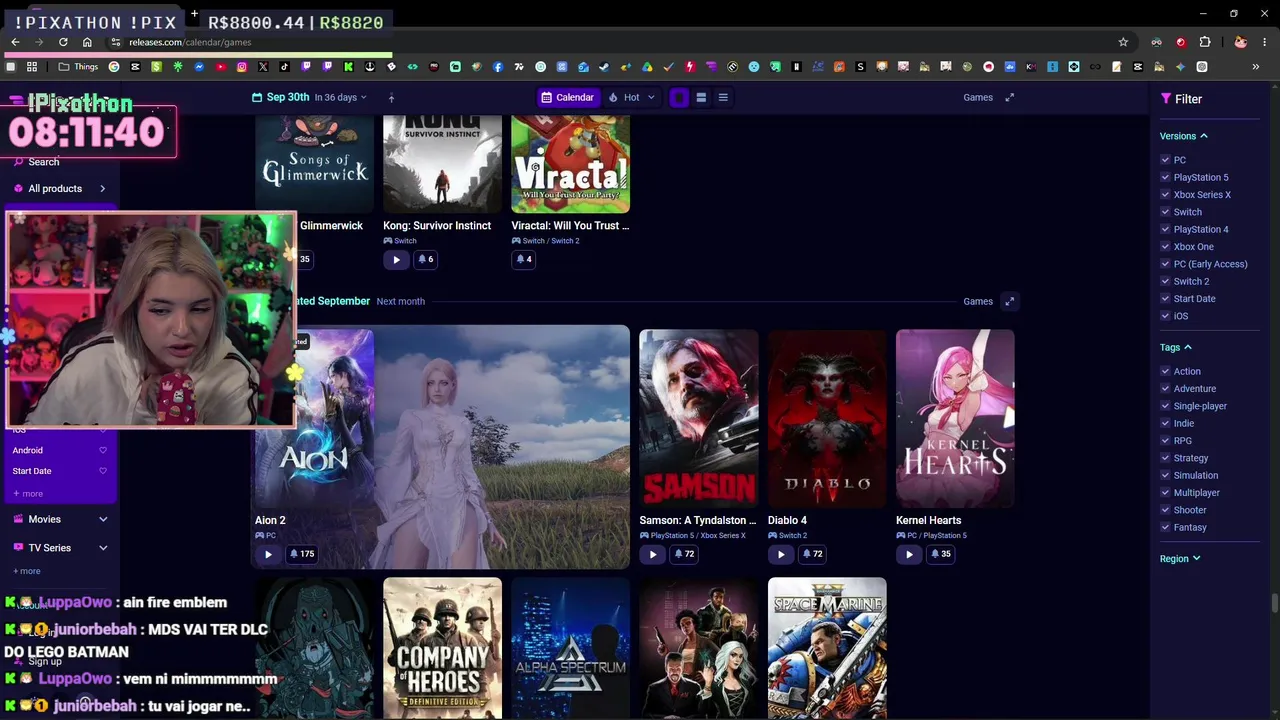Toggle the Multiplayer tag checkbox

point(1165,492)
